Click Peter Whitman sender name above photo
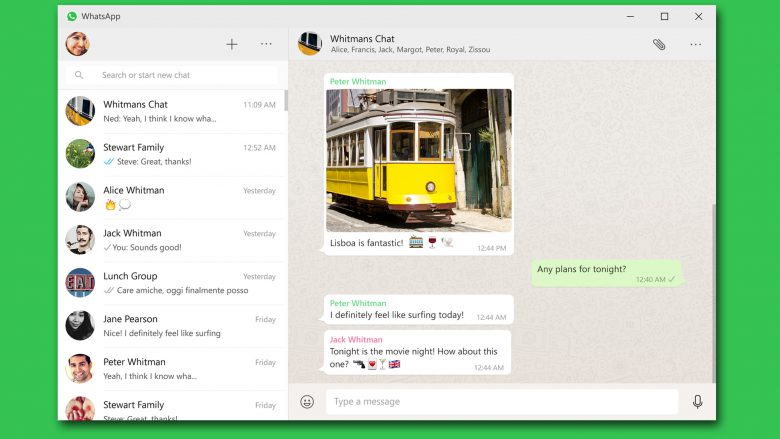Screen dimensions: 780x439 pos(358,82)
